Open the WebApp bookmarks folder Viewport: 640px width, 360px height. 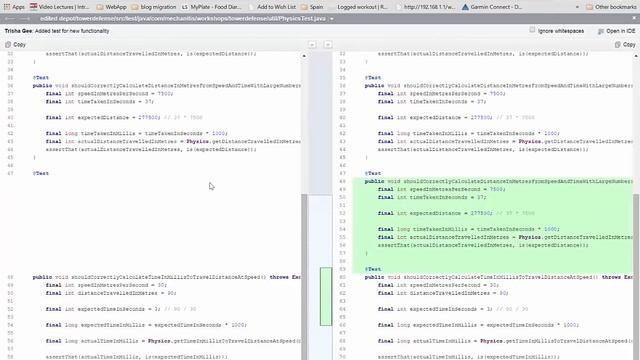tap(111, 7)
